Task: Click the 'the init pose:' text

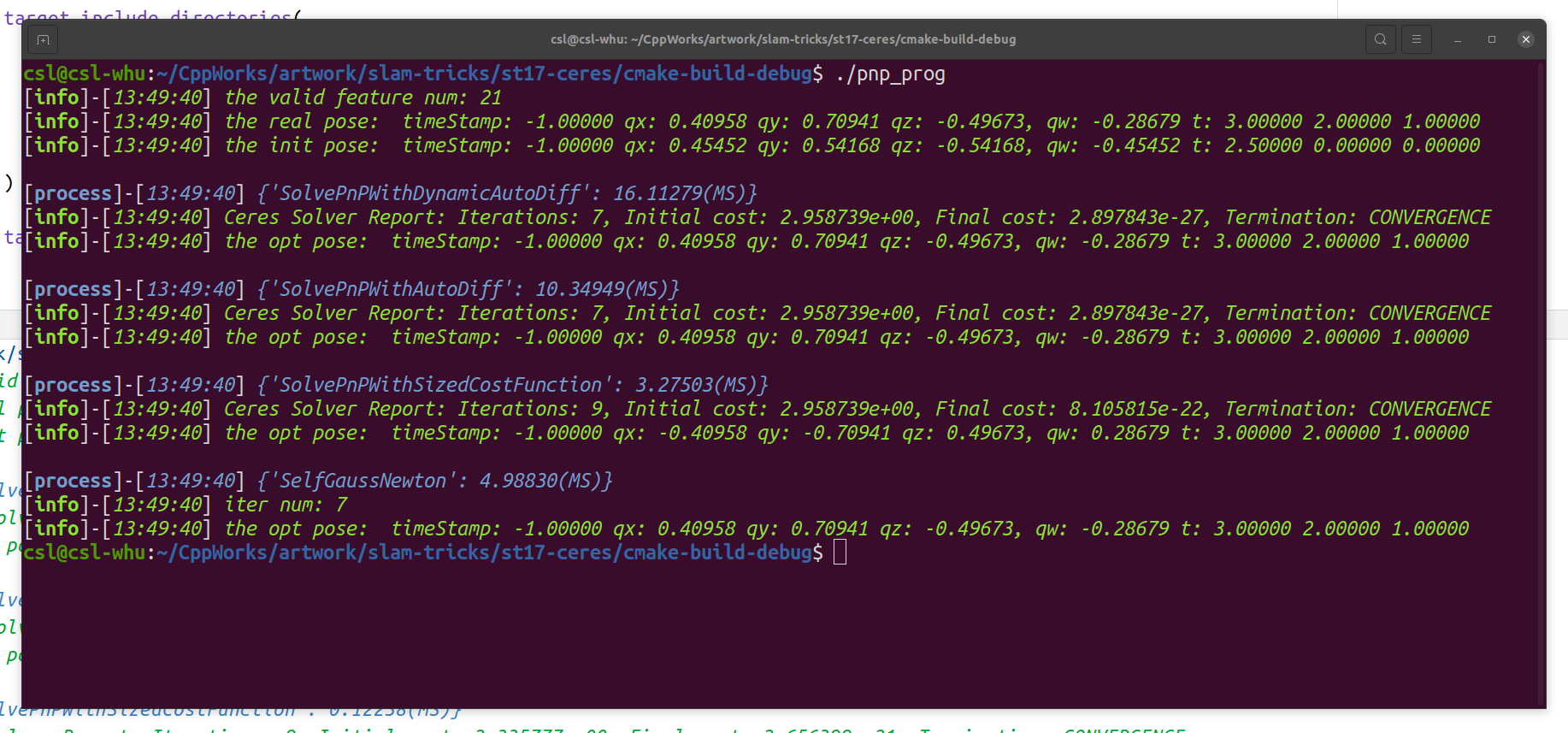Action: tap(301, 146)
